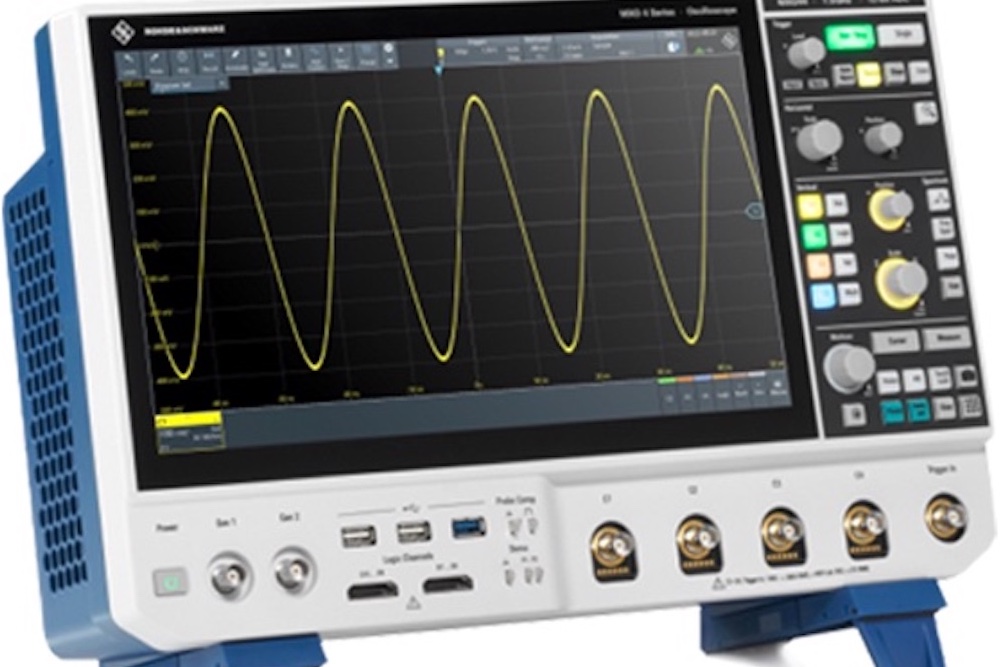Toggle acquisition with the green Run/Stop button
The width and height of the screenshot is (1000, 667).
coord(850,36)
